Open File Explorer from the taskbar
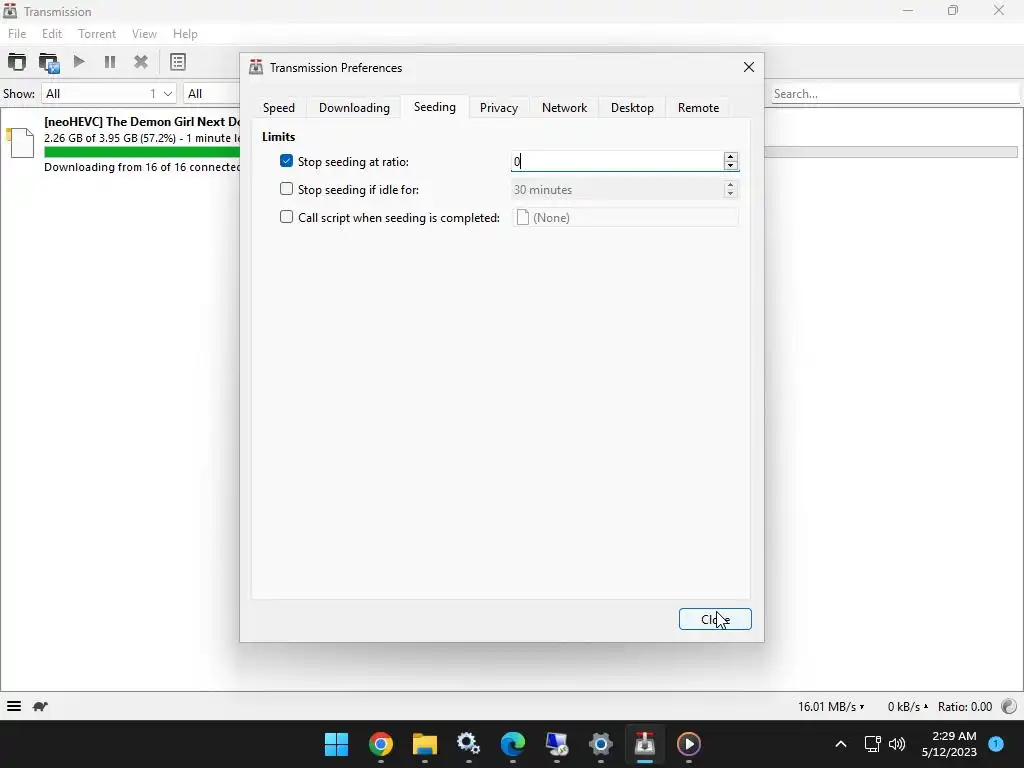 tap(424, 744)
